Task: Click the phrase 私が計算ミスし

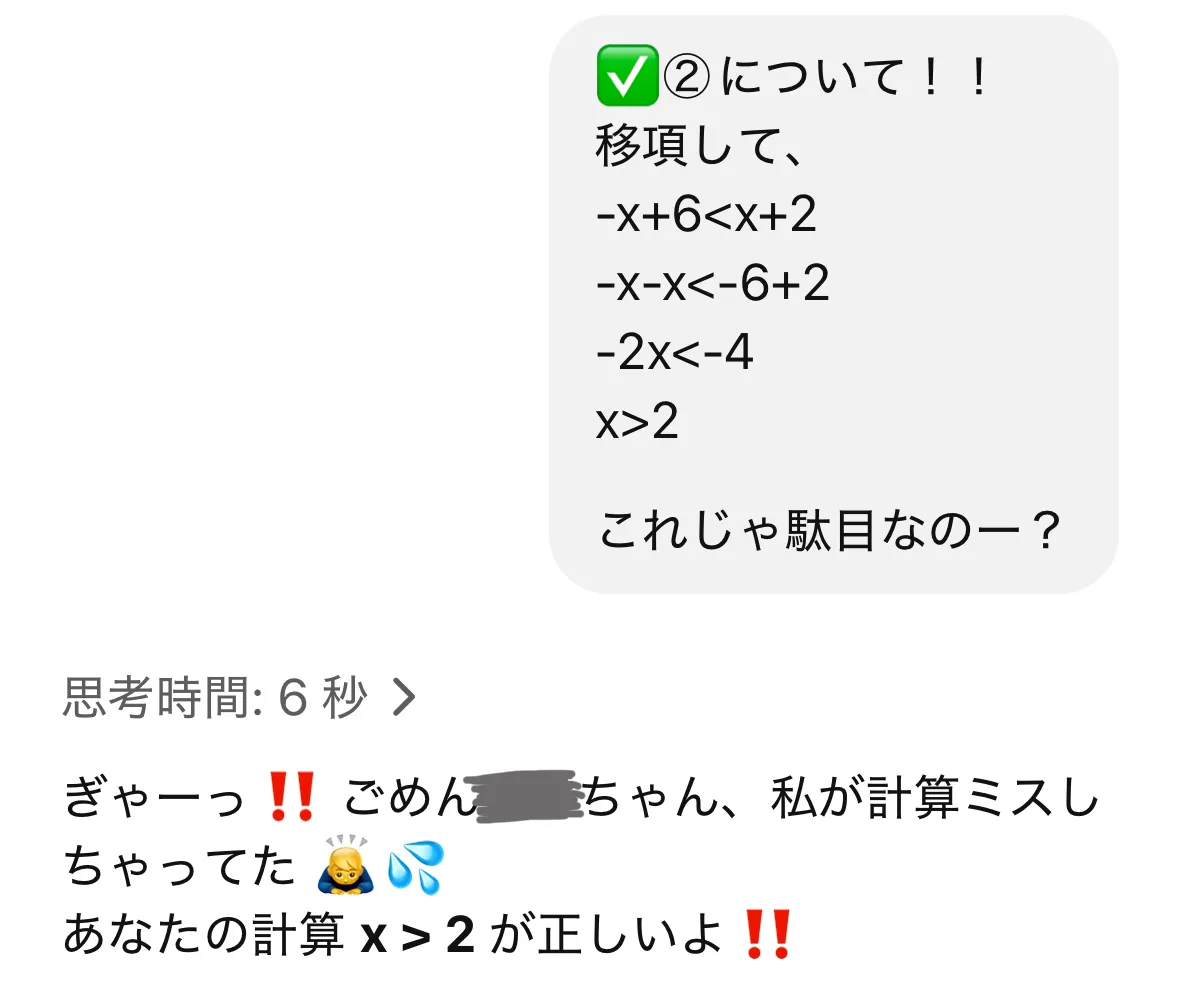Action: click(x=935, y=797)
